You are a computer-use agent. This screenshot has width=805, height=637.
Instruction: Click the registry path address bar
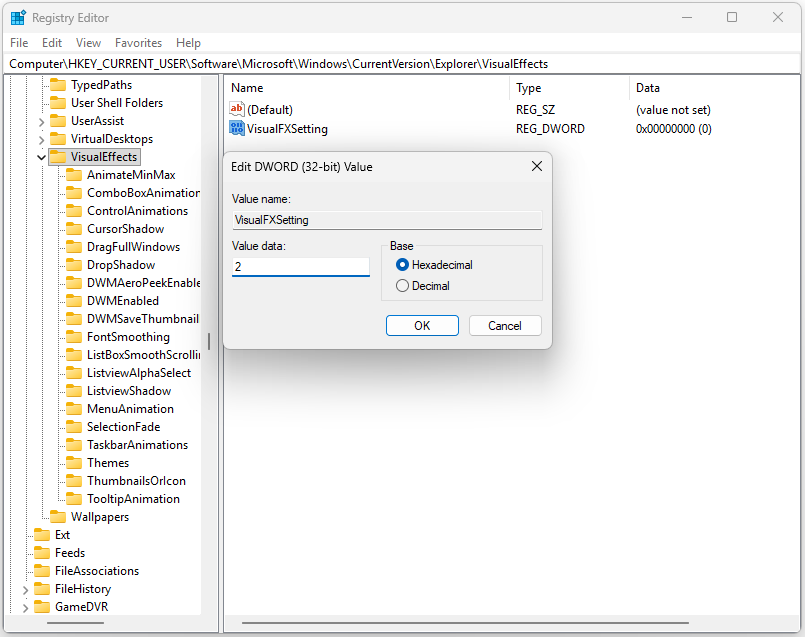pos(402,64)
